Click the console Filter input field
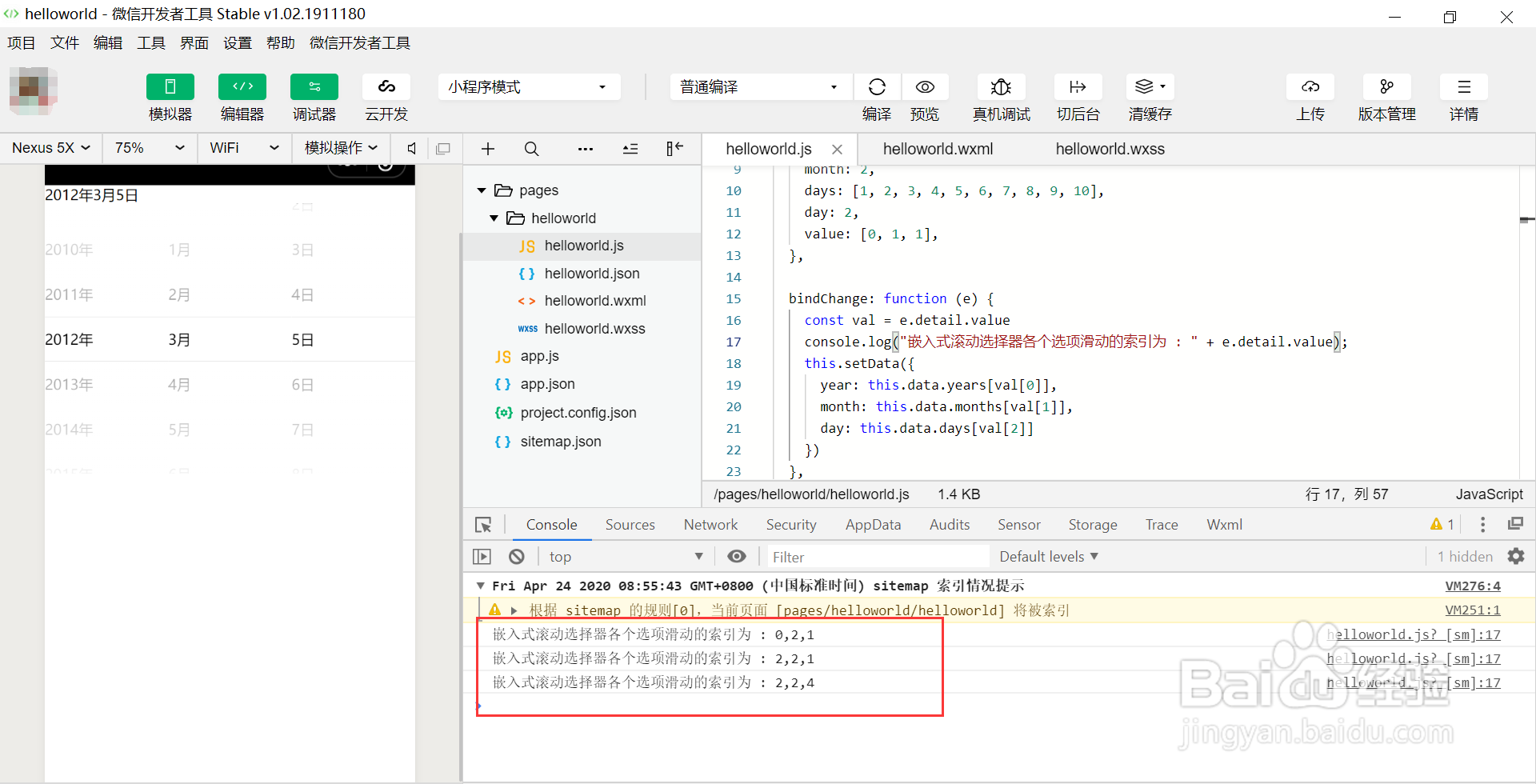The height and width of the screenshot is (784, 1536). point(878,557)
